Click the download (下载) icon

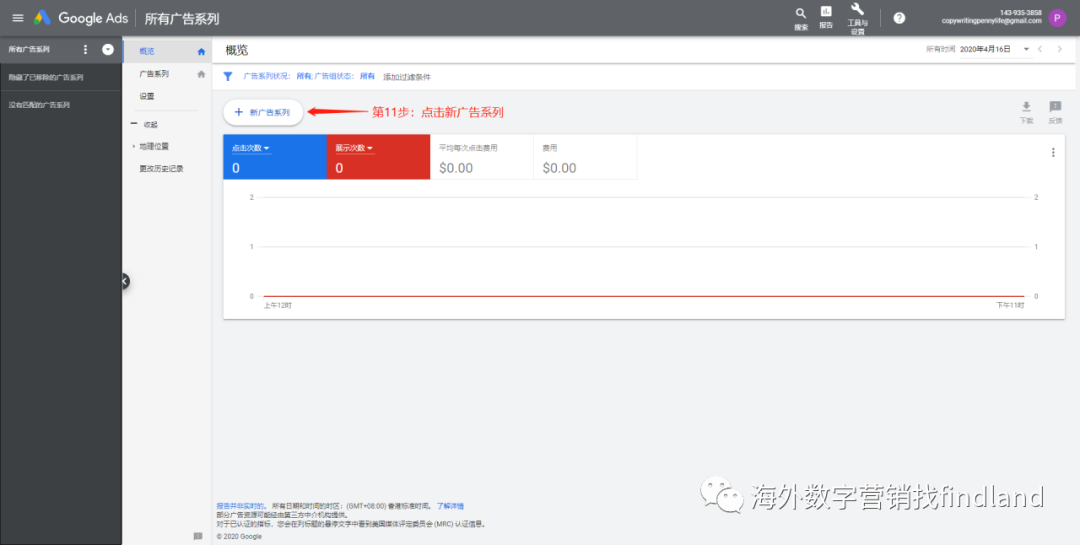pyautogui.click(x=1026, y=112)
